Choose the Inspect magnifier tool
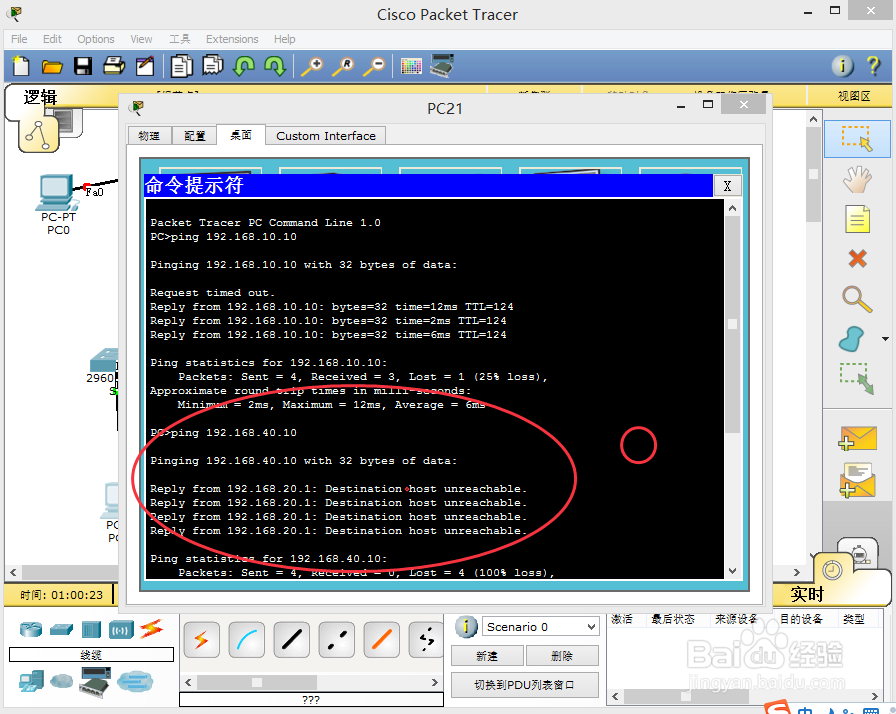The image size is (896, 714). [857, 299]
